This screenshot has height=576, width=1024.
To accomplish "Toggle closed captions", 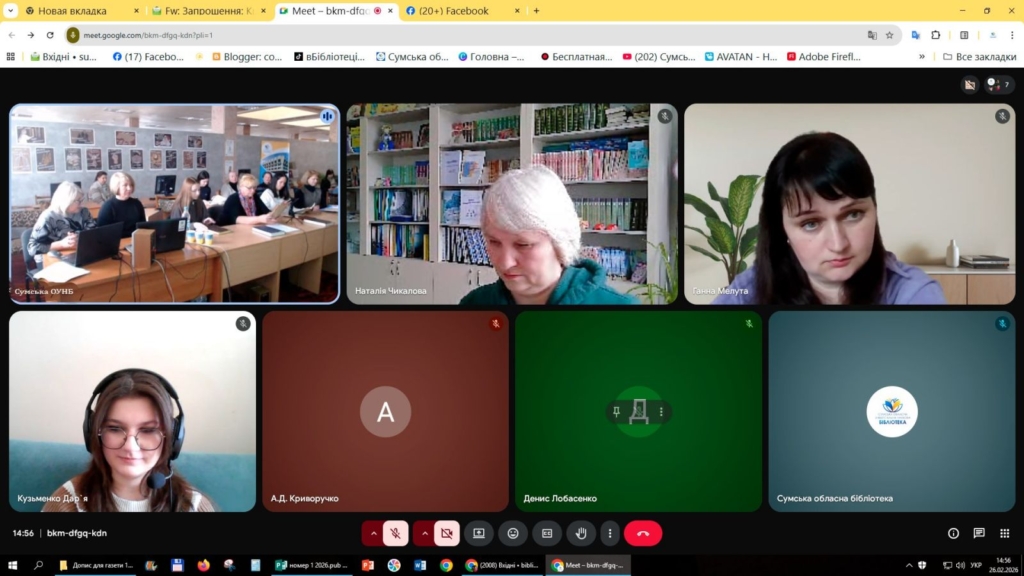I will [x=547, y=534].
